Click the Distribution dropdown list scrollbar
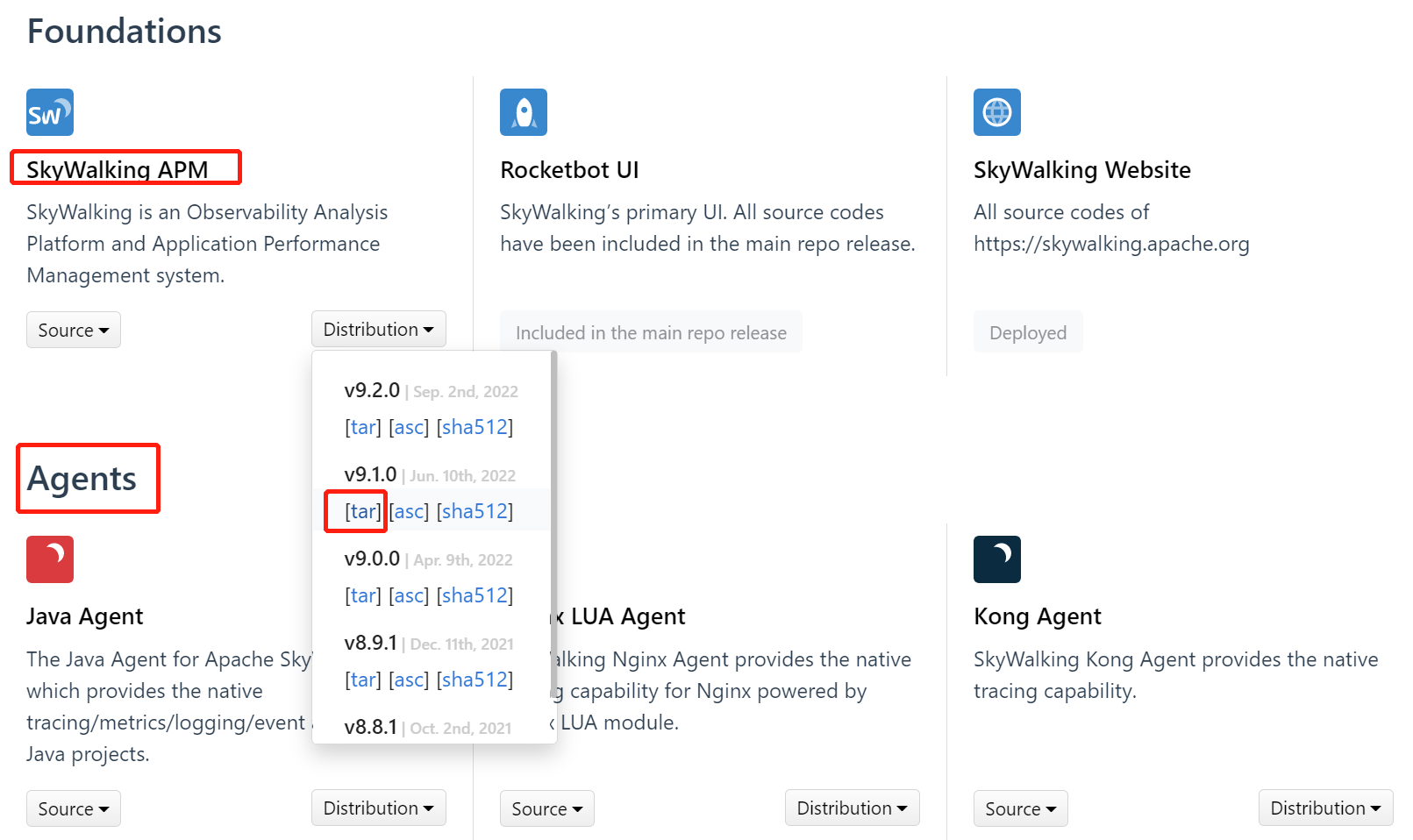1413x840 pixels. pyautogui.click(x=553, y=526)
